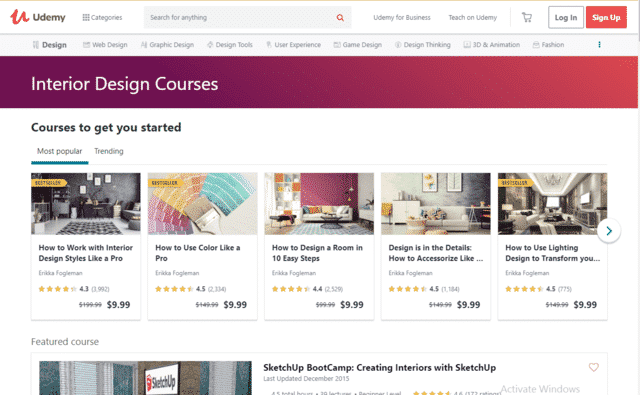
Task: Open How to Design a Room in 10 Easy Steps
Action: coord(317,253)
